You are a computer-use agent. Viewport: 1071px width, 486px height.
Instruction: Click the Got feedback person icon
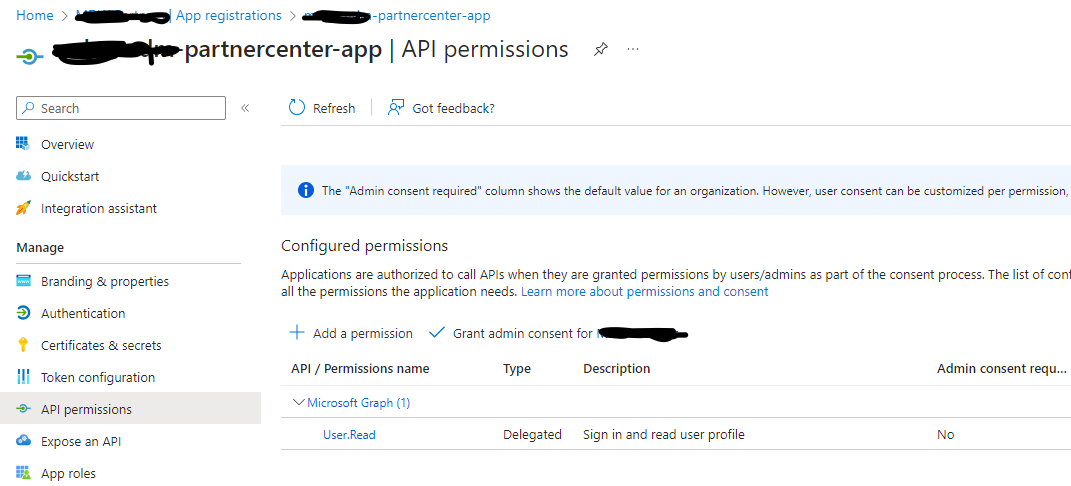click(396, 108)
